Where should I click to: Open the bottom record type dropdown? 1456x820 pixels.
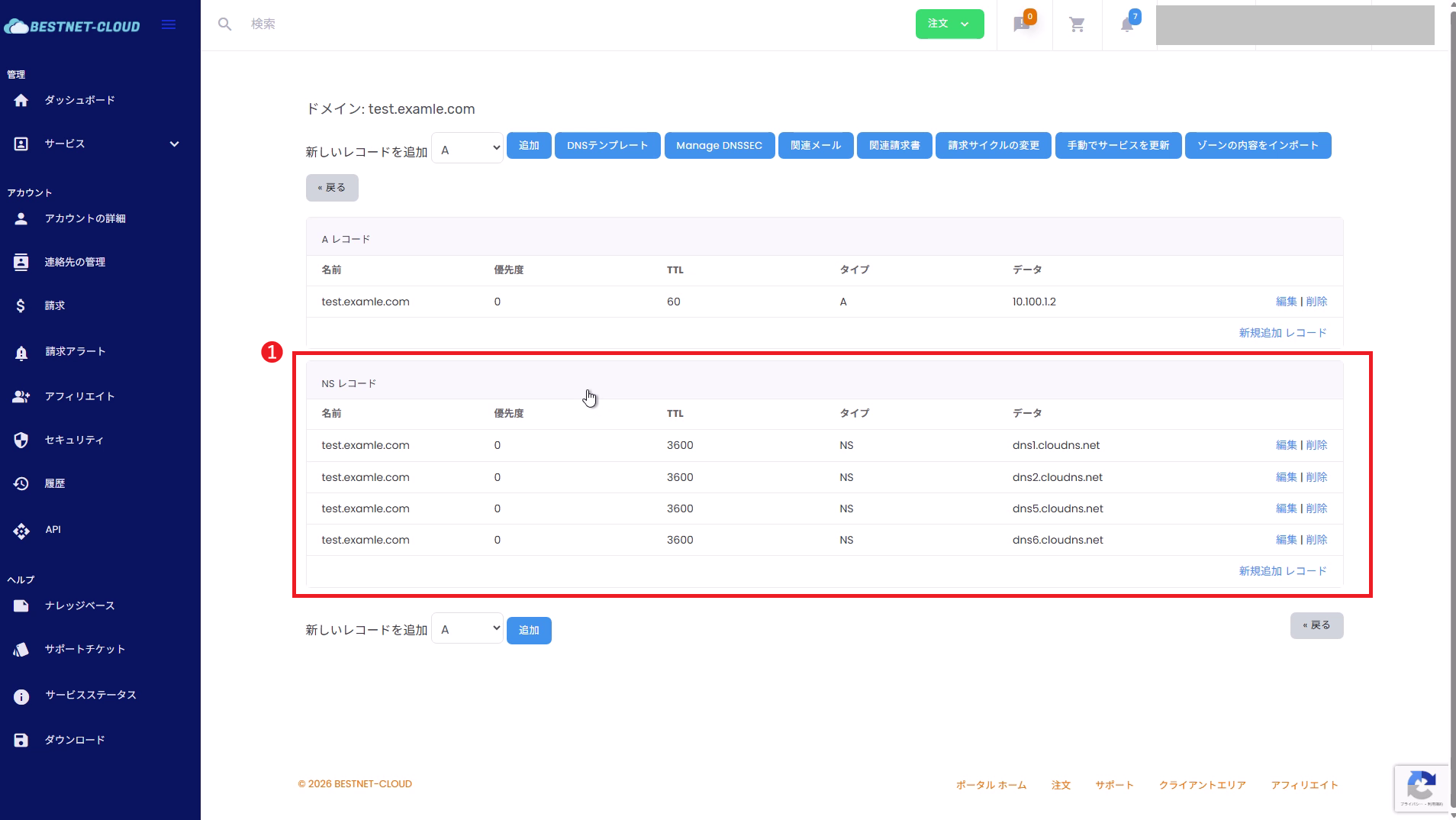[467, 628]
